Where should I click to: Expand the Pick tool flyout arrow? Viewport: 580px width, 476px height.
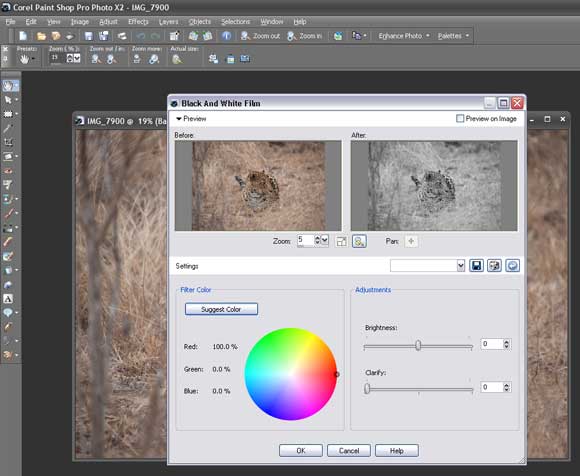[x=17, y=100]
